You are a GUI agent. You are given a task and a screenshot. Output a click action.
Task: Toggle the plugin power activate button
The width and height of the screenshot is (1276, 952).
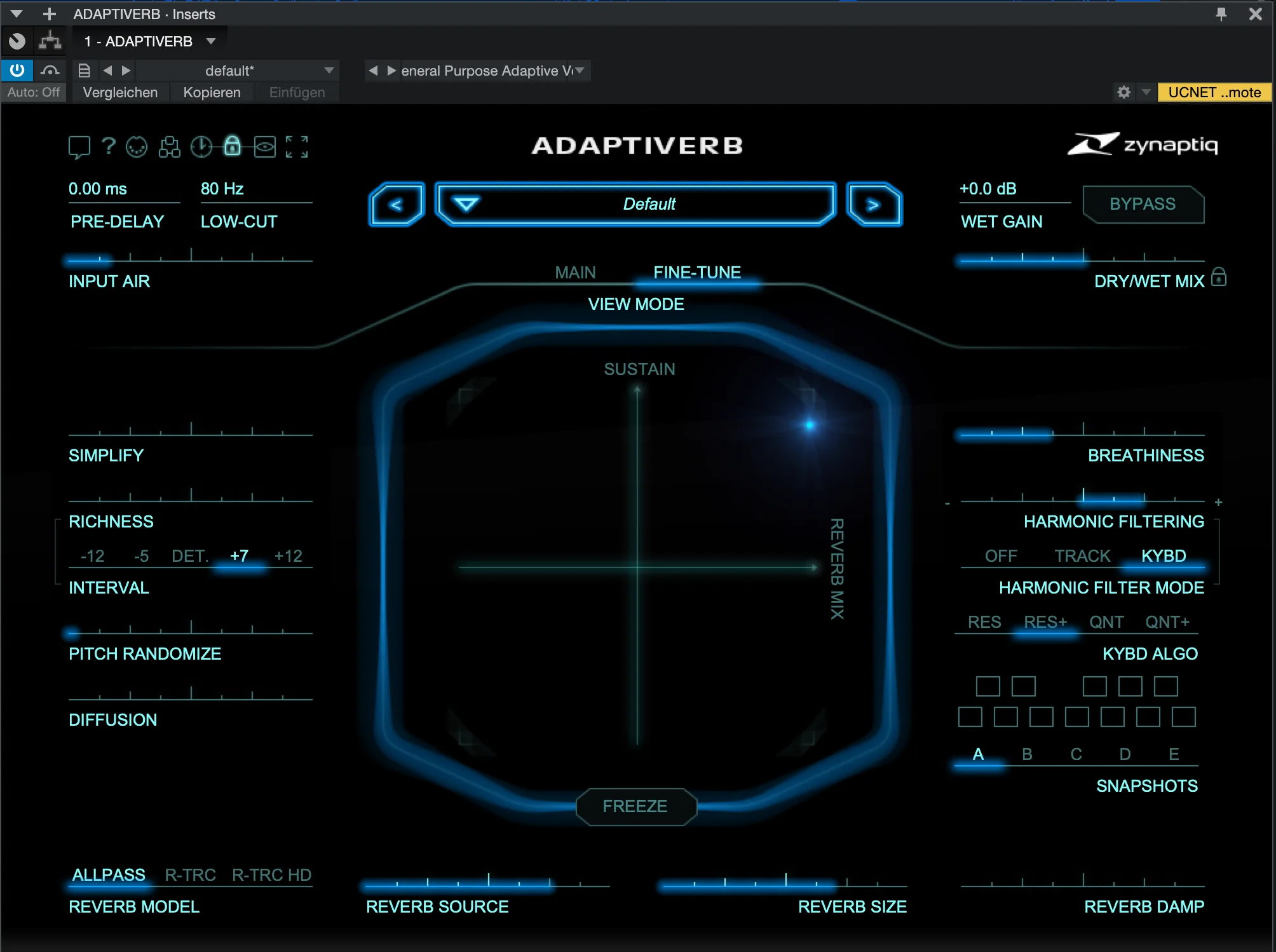17,70
